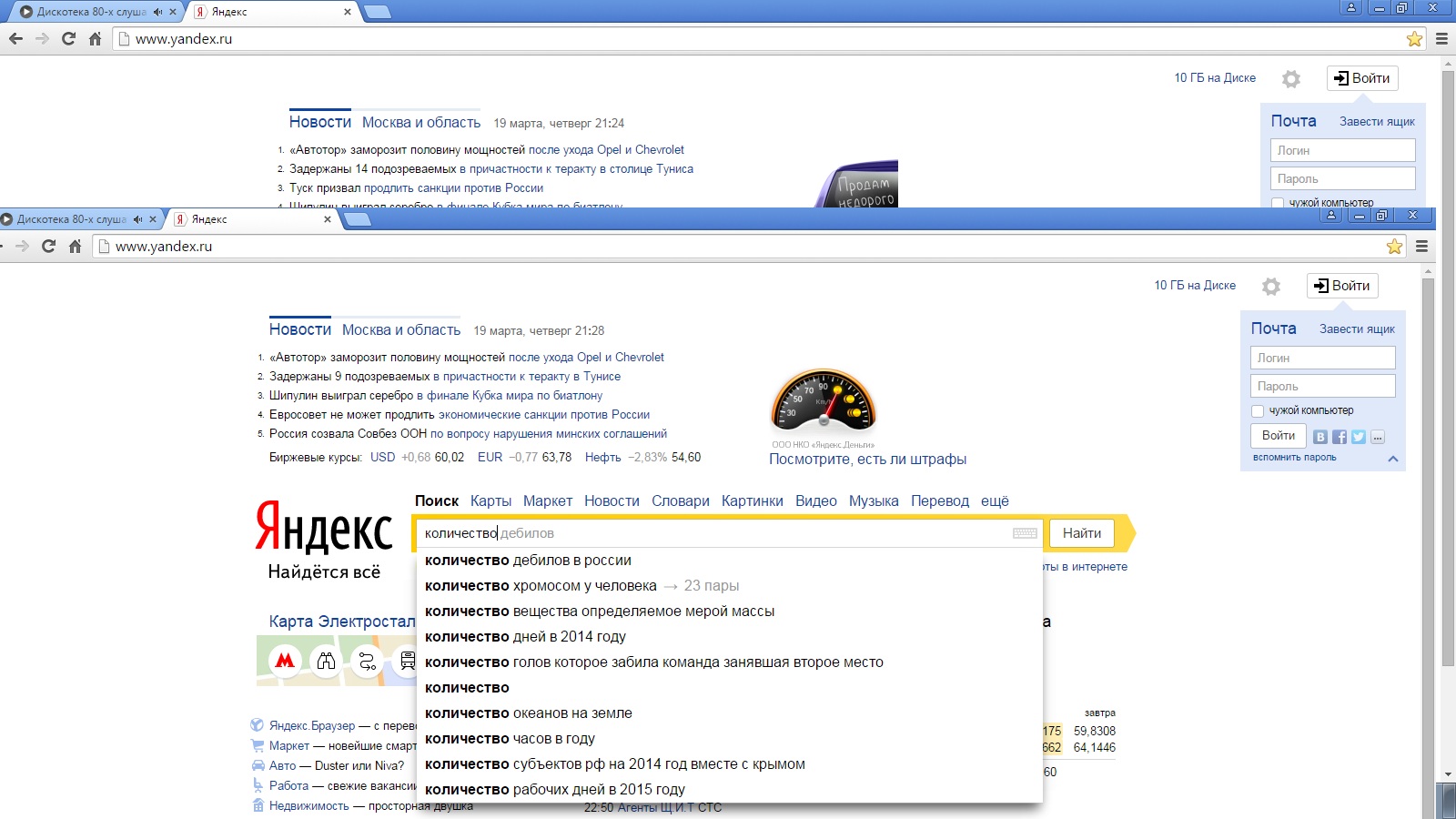Select suggestion 'количество дней в 2014 году'
The height and width of the screenshot is (819, 1456).
pyautogui.click(x=729, y=637)
